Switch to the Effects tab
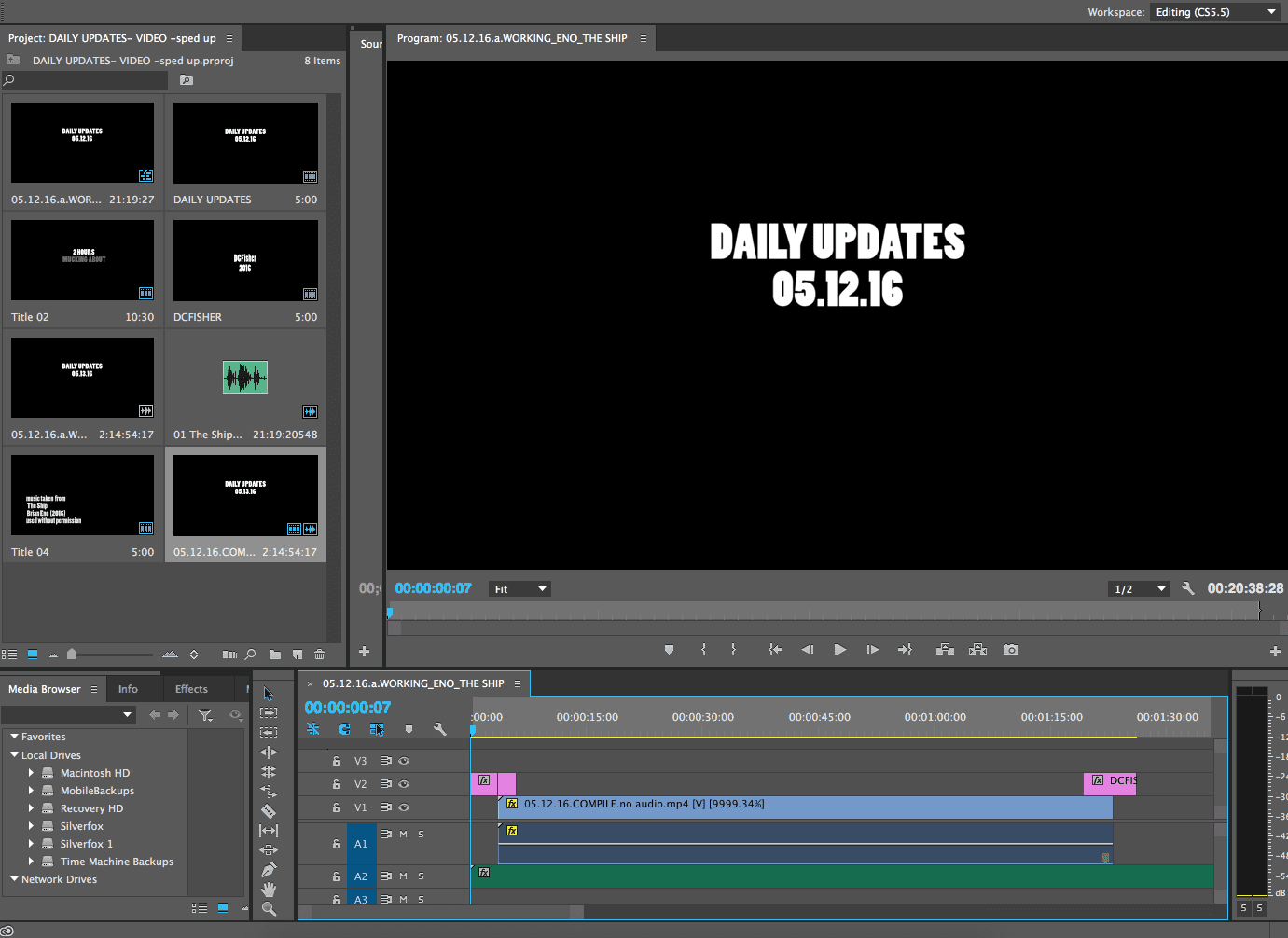Viewport: 1288px width, 938px height. coord(191,689)
